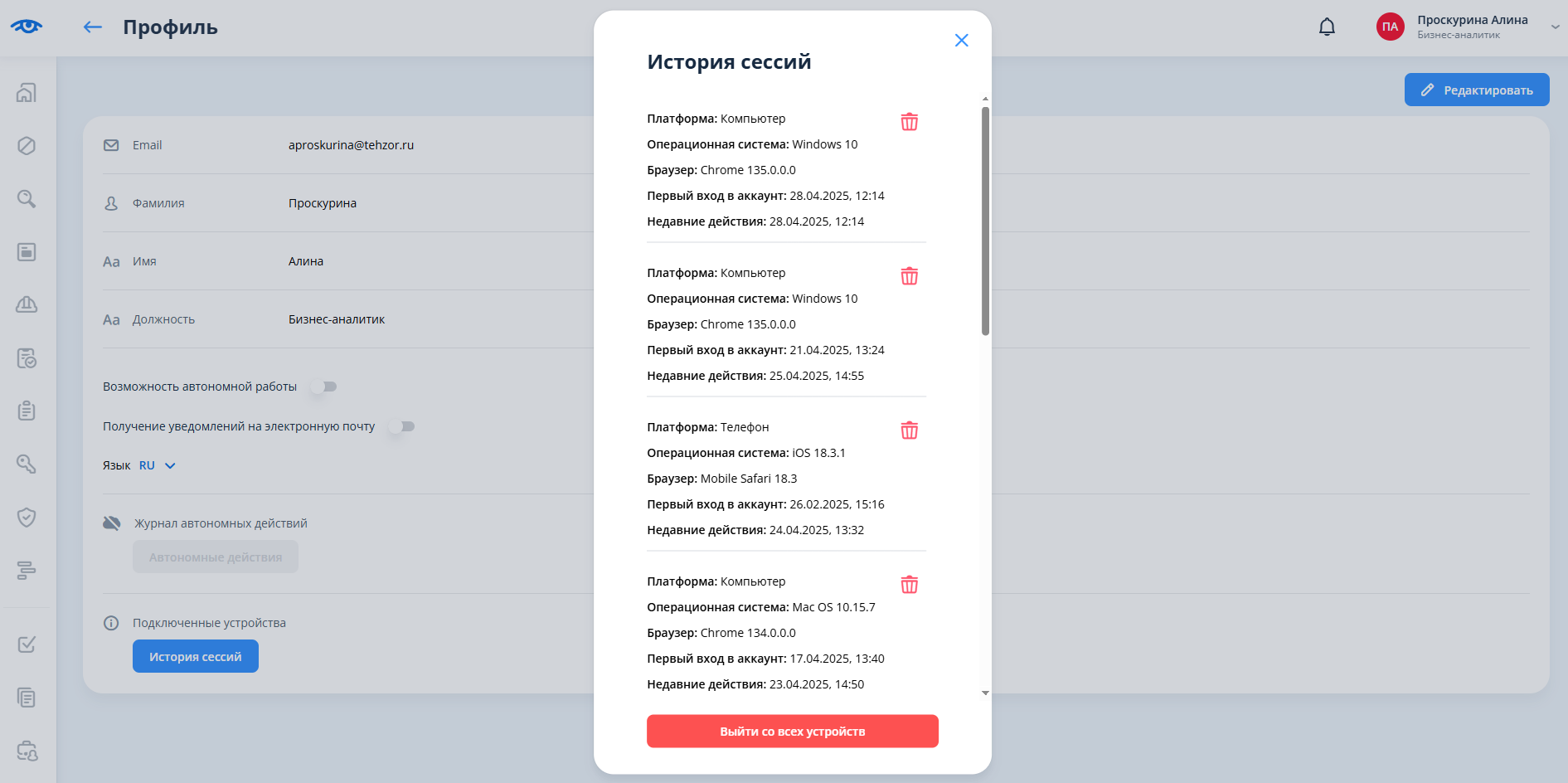Click the Редактировать button
The image size is (1568, 783).
click(x=1476, y=90)
